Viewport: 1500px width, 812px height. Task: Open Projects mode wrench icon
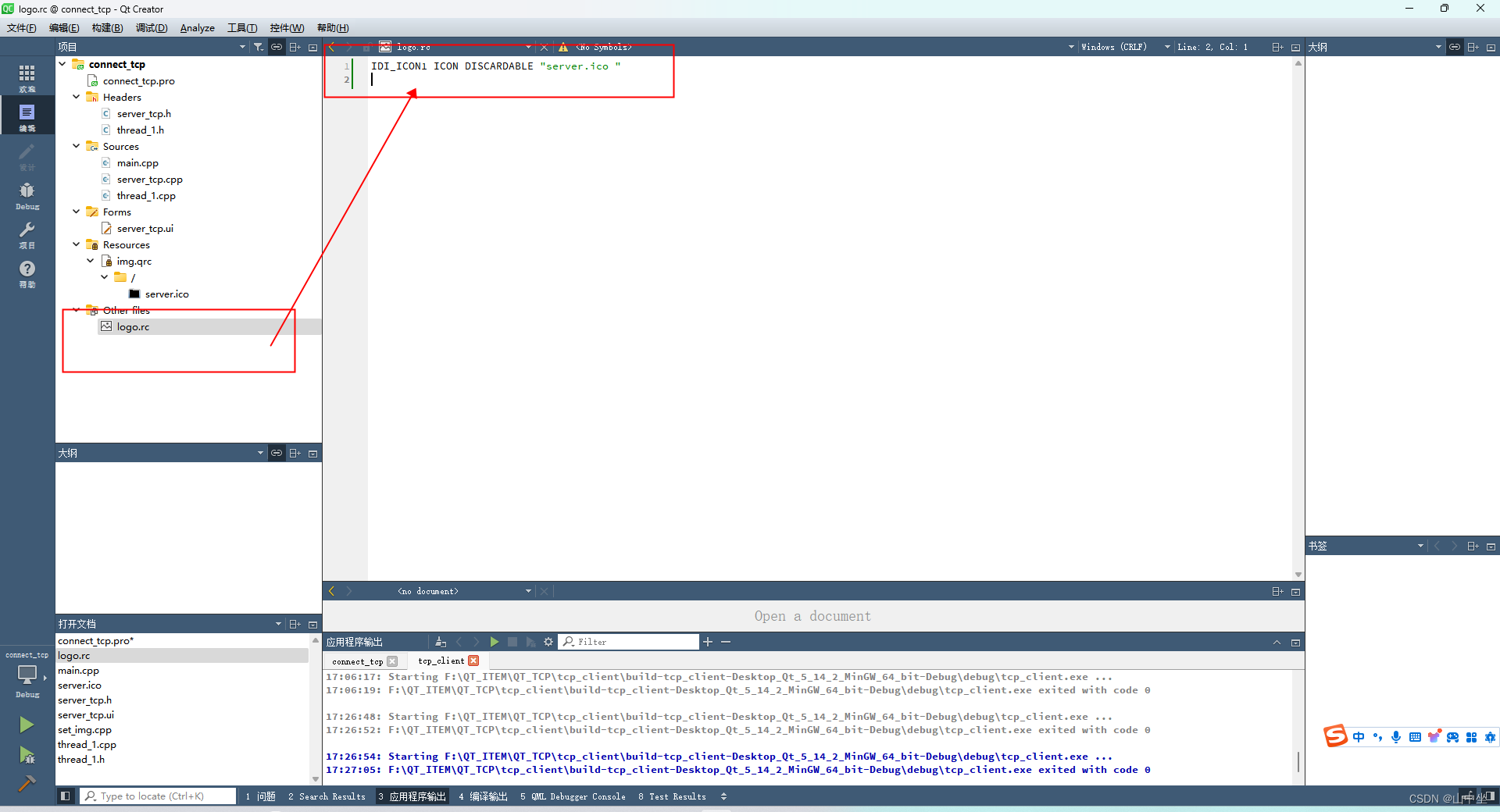27,233
